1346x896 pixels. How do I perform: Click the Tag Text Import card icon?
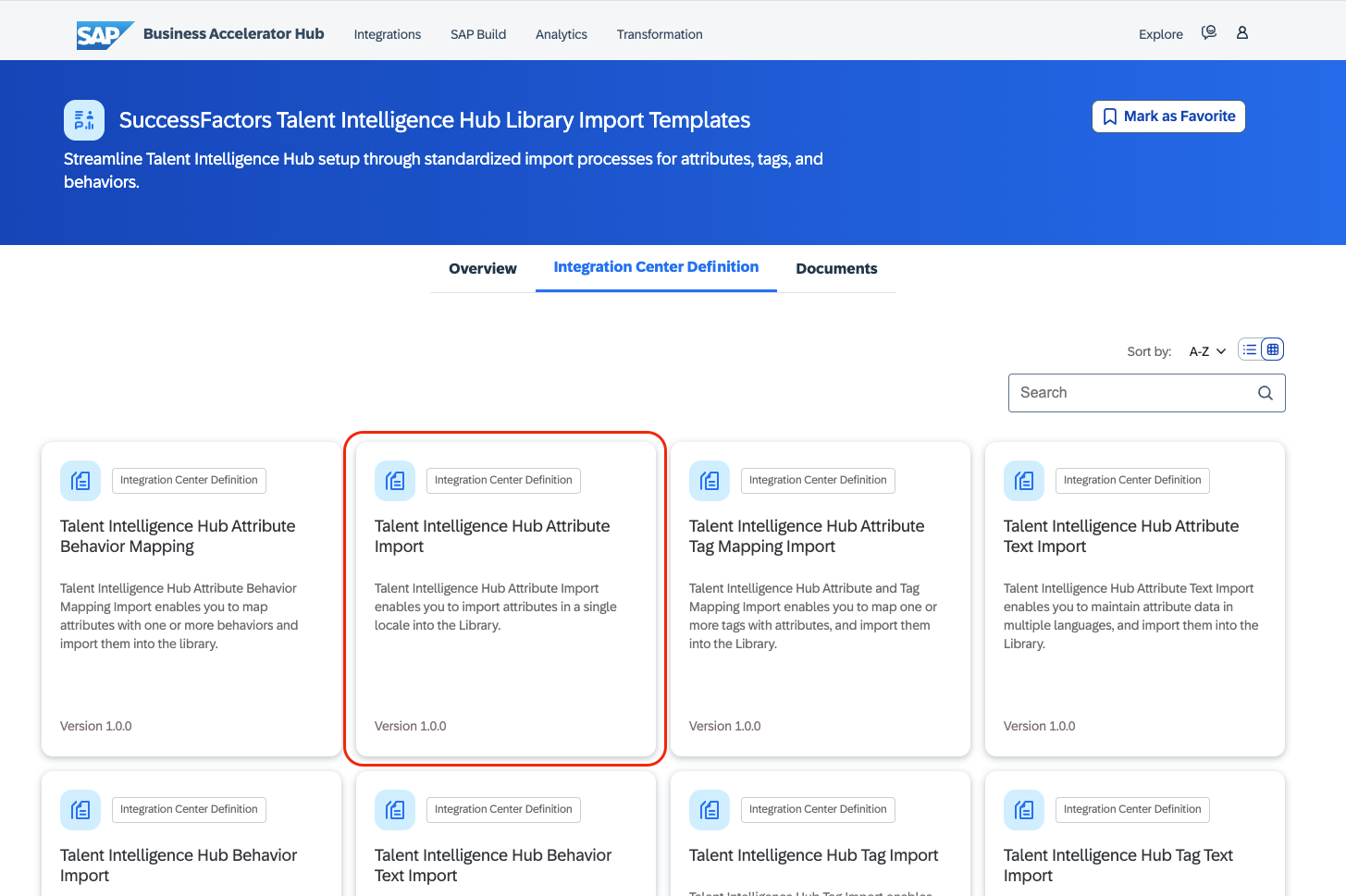(1024, 810)
